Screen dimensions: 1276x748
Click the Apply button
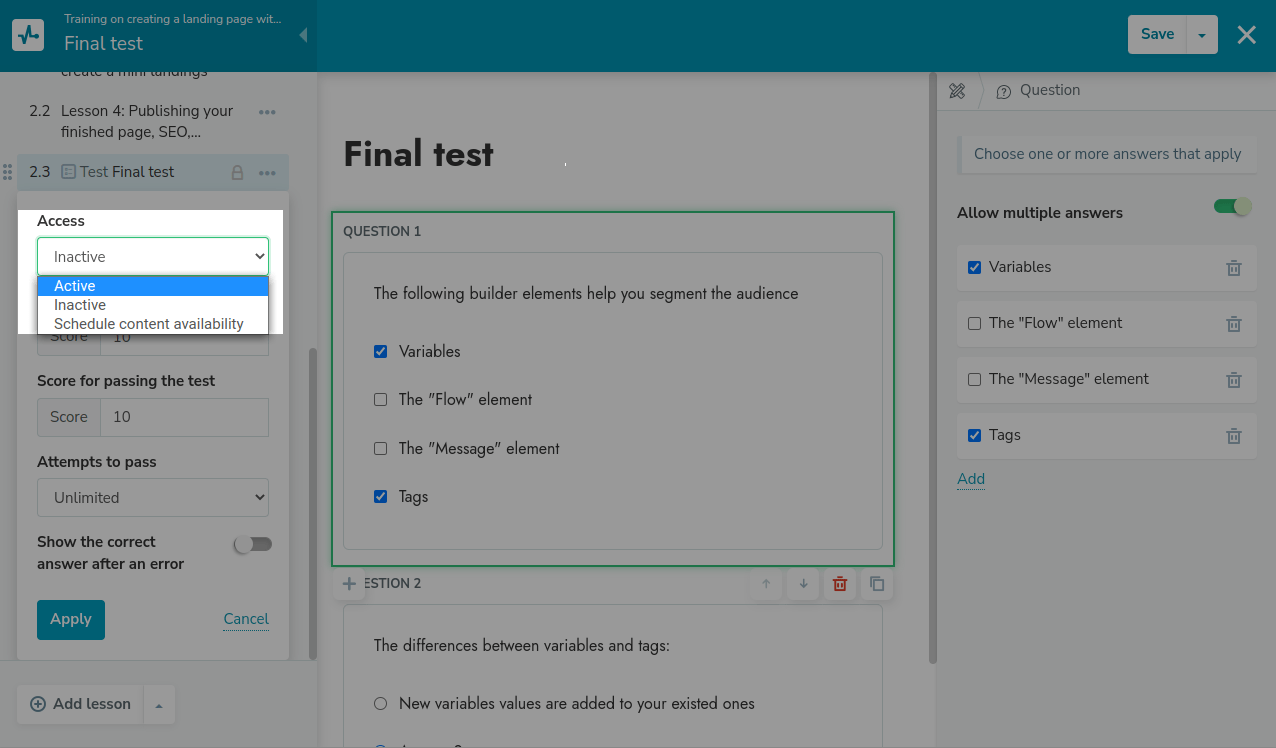(71, 620)
